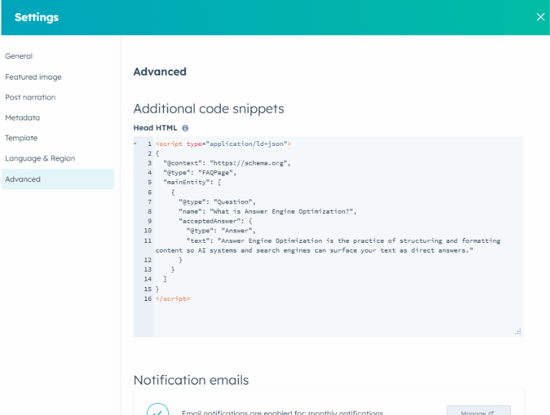This screenshot has height=415, width=550.
Task: Click the Head HTML info icon
Action: (185, 128)
